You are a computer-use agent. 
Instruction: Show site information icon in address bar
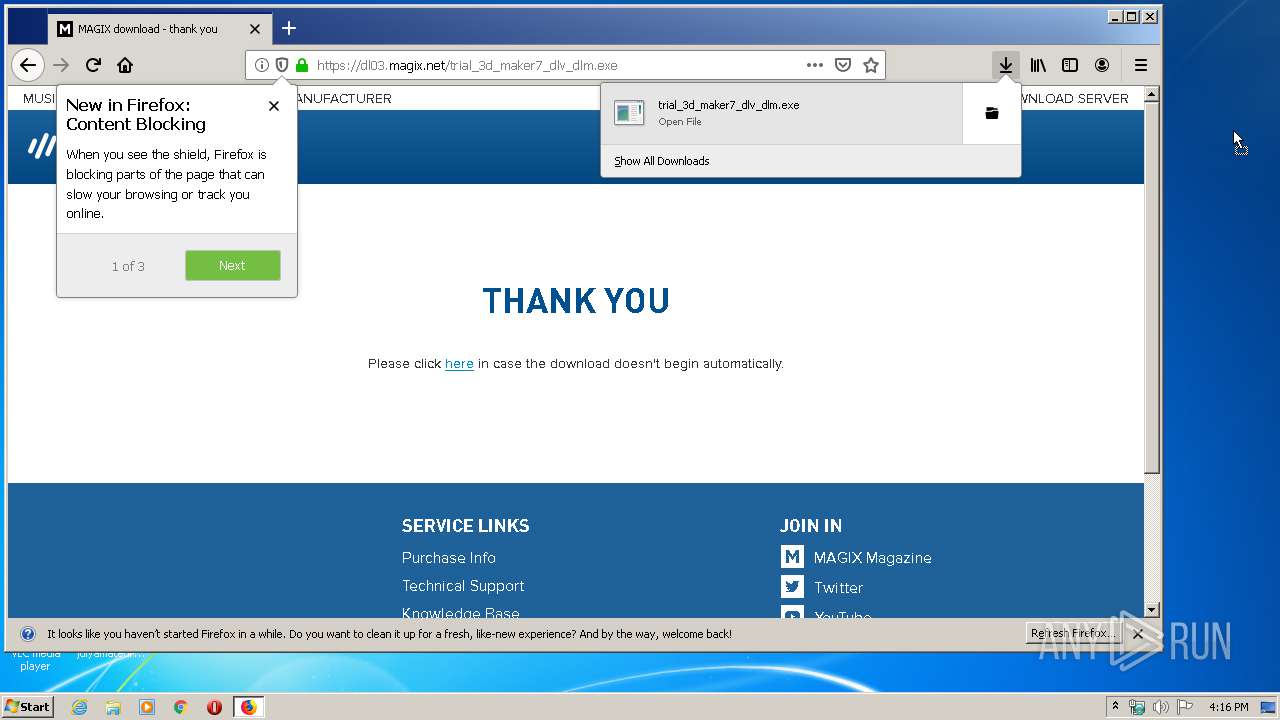tap(261, 65)
